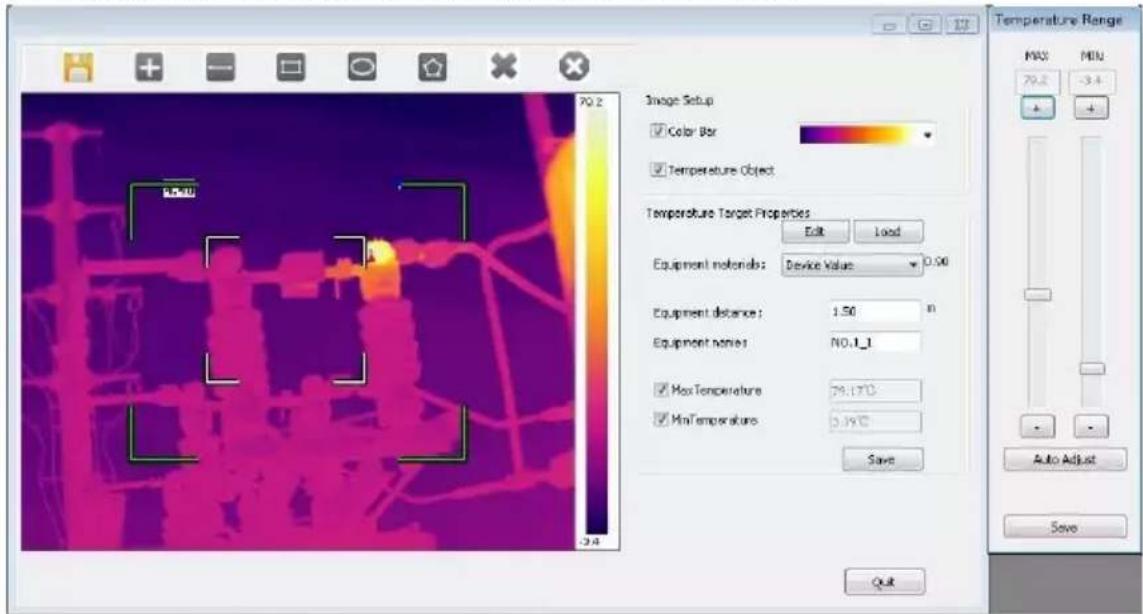Click the window restore button

point(925,25)
